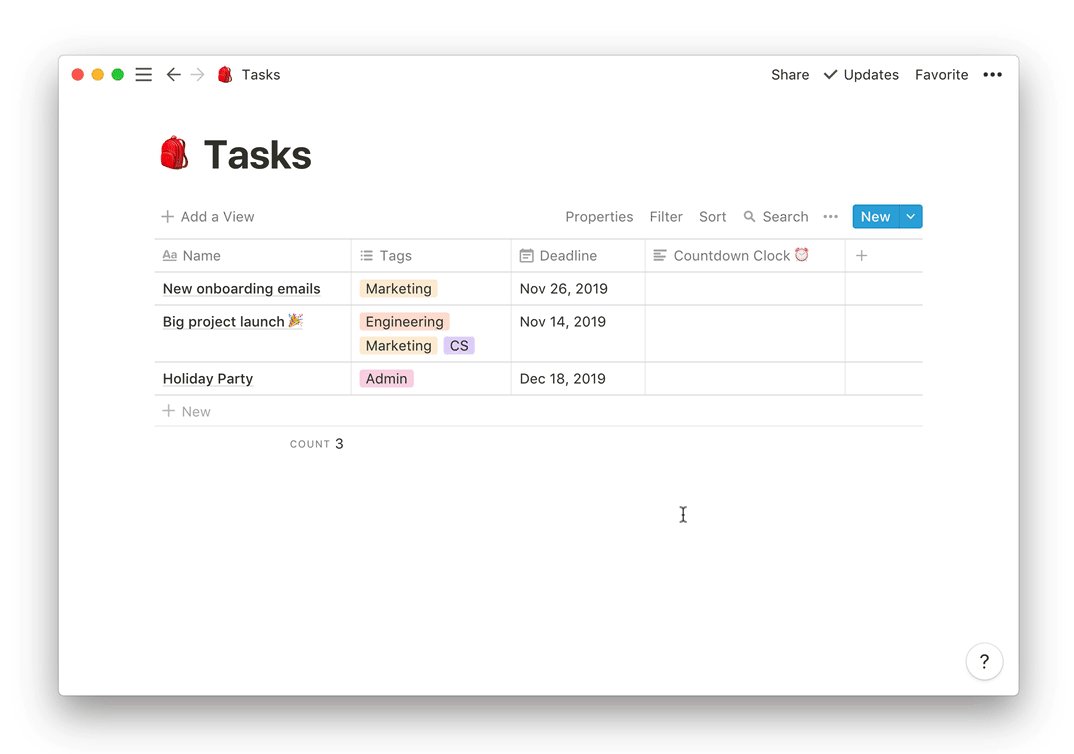Open the New onboarding emails task
Image resolution: width=1074 pixels, height=754 pixels.
(241, 288)
